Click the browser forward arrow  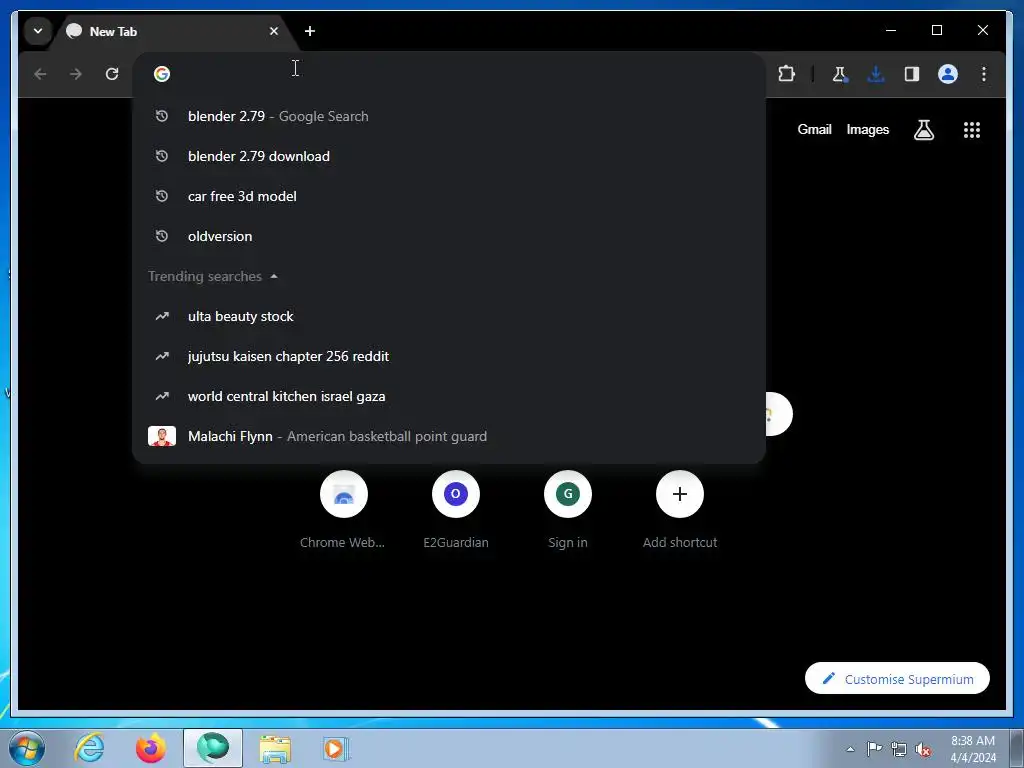pos(76,74)
